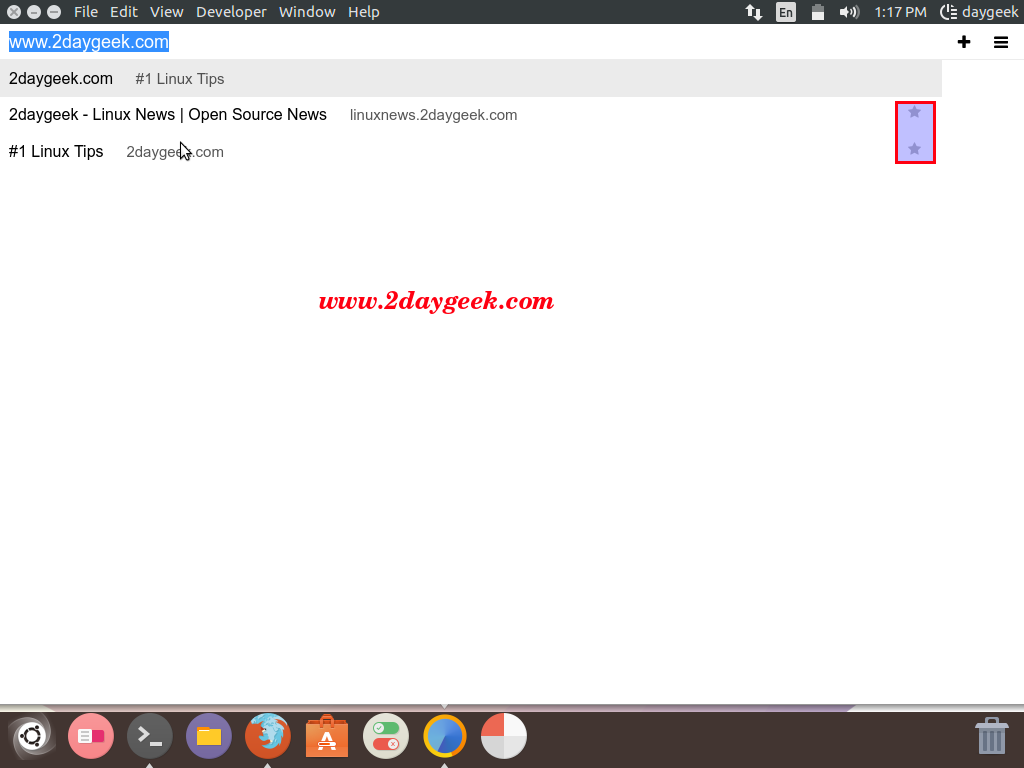
Task: Open the View menu
Action: click(167, 12)
